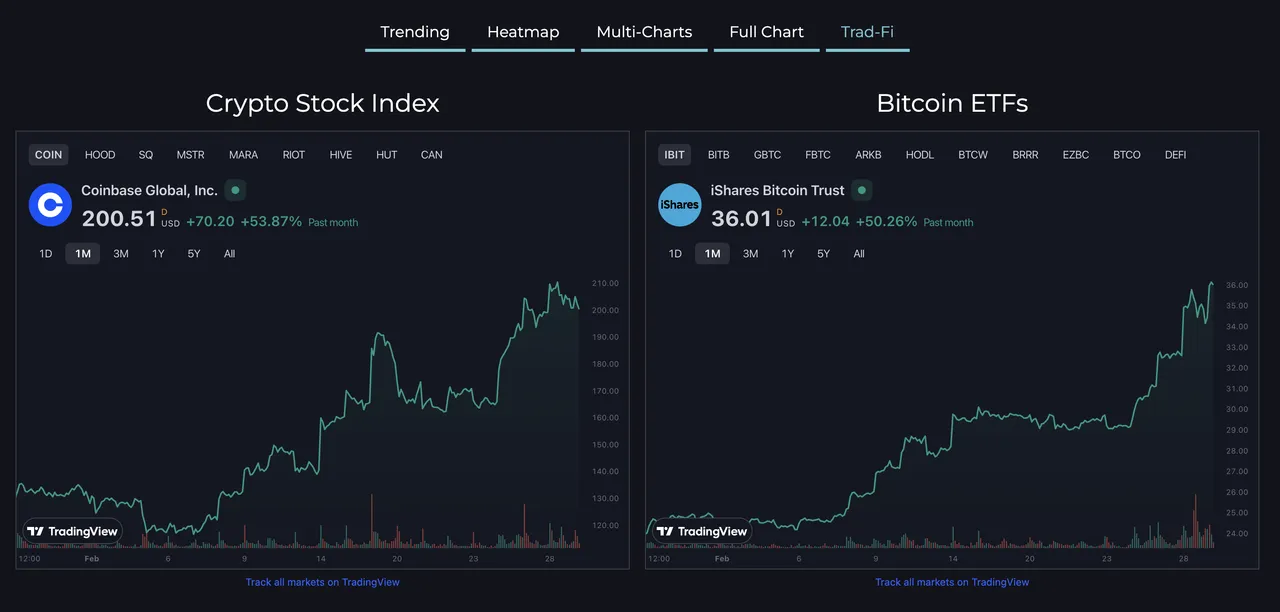Click the +70.20 Coinbase gain value
This screenshot has width=1280, height=612.
point(210,222)
